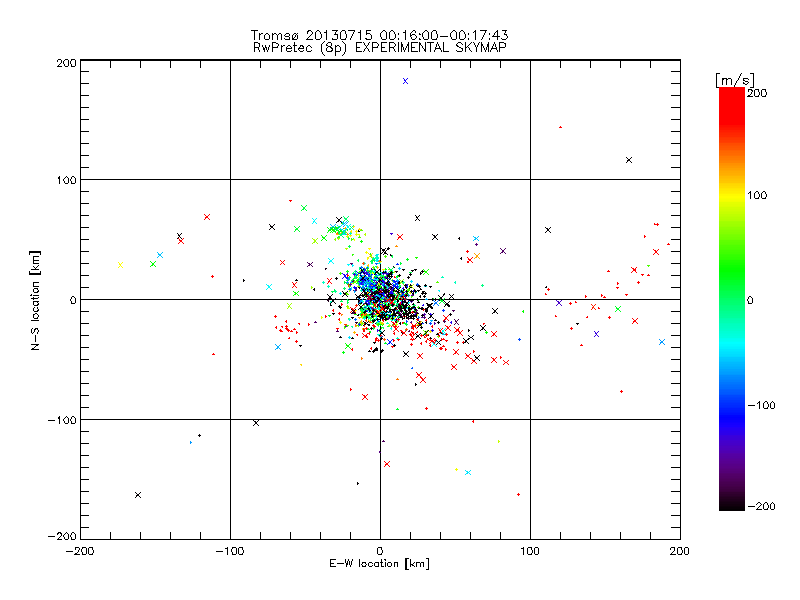Pick the yellow band of the colorbar
800x600 pixels.
point(732,195)
